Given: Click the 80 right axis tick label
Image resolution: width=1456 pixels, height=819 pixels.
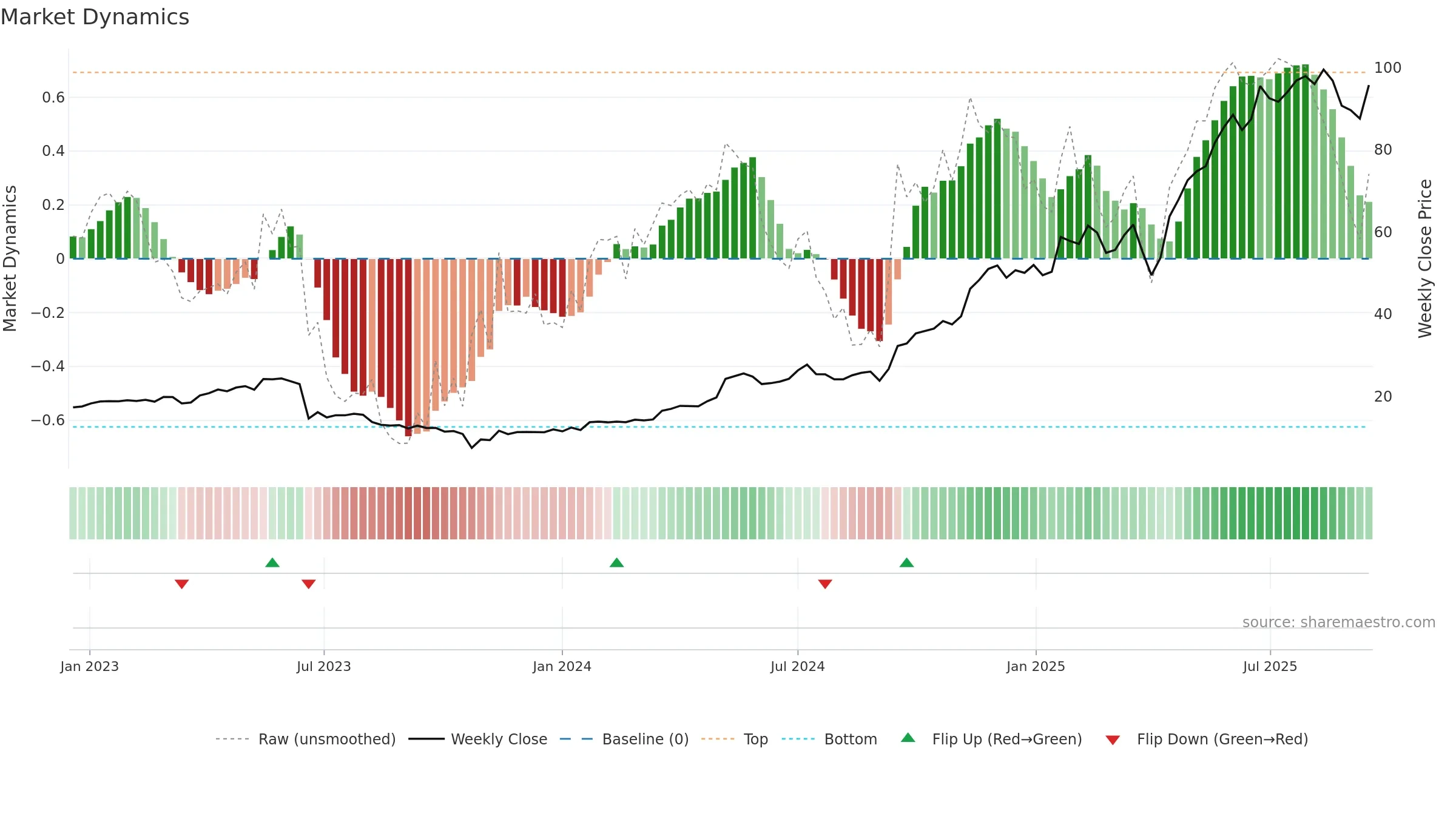Looking at the screenshot, I should 1383,149.
